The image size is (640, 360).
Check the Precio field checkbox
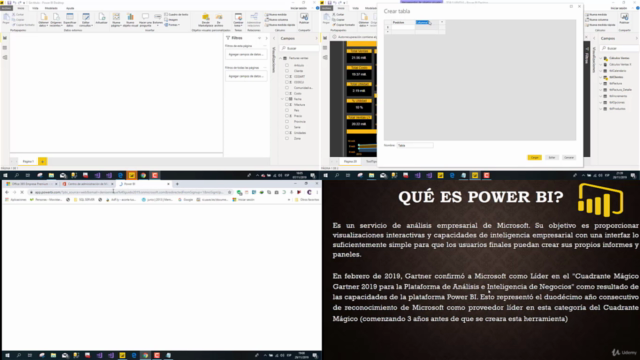pos(287,116)
